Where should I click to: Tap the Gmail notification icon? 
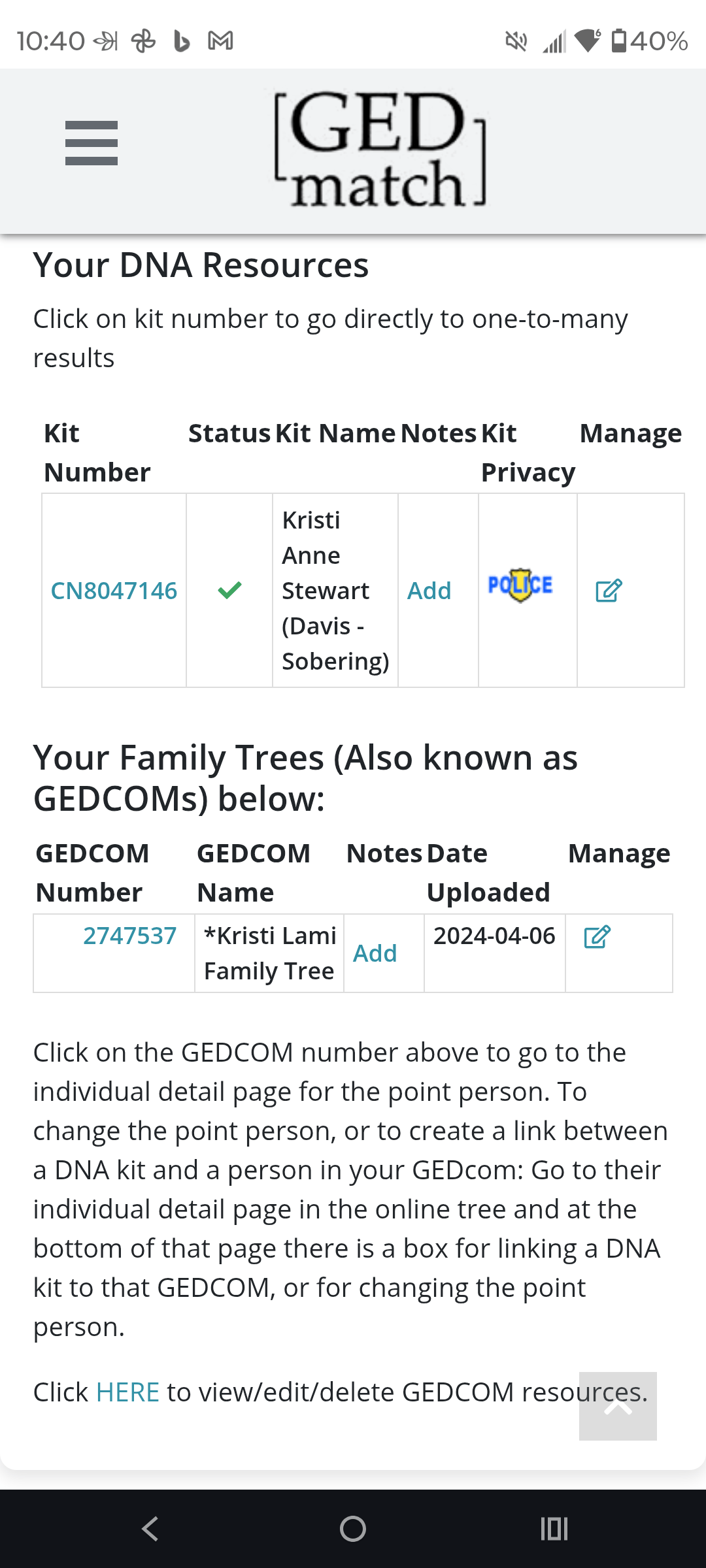220,41
